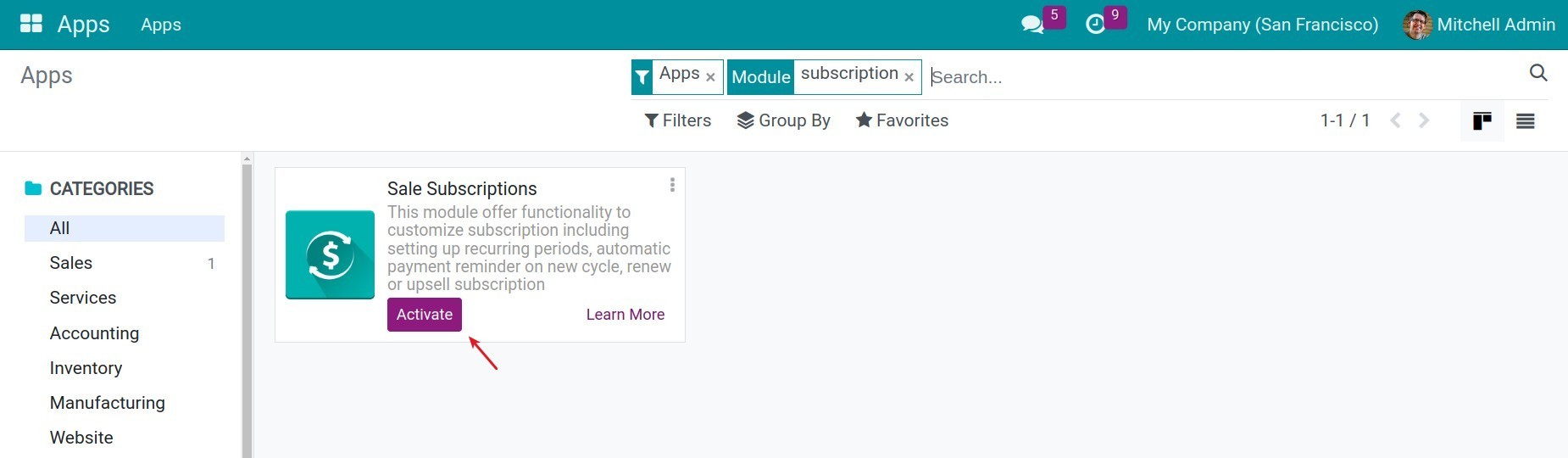The image size is (1568, 458).
Task: Click the Search input field
Action: pos(1220,77)
